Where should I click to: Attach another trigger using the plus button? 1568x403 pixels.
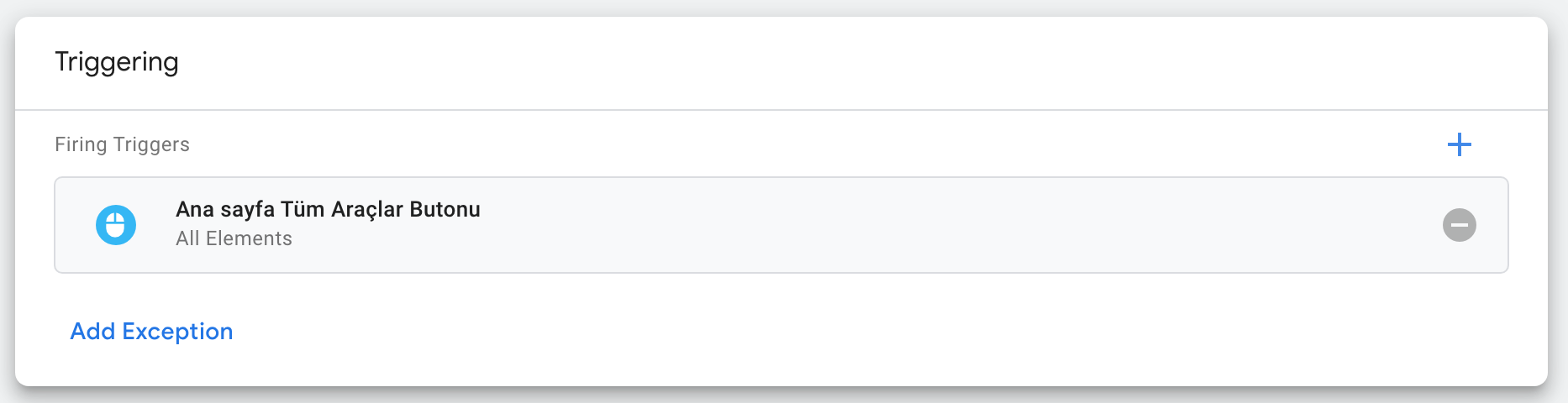(1459, 144)
